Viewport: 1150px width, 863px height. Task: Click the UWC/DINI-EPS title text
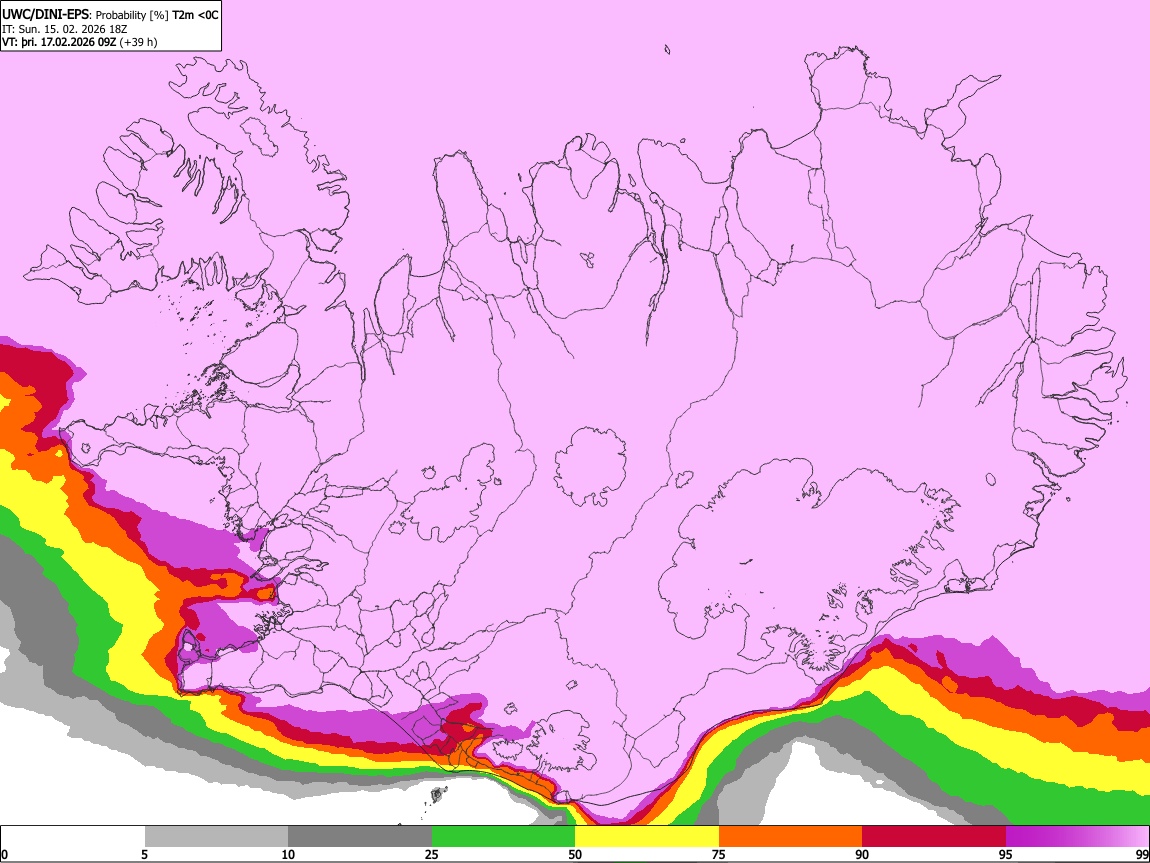pyautogui.click(x=45, y=15)
